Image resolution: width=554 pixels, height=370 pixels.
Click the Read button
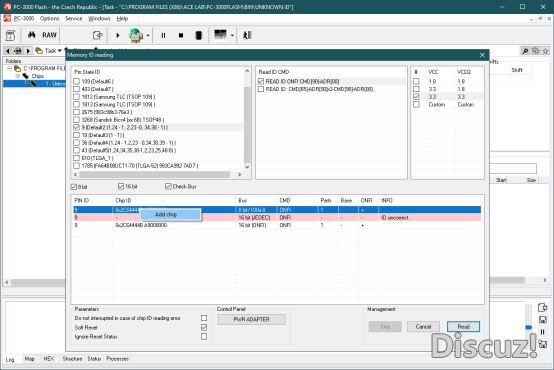pos(463,327)
